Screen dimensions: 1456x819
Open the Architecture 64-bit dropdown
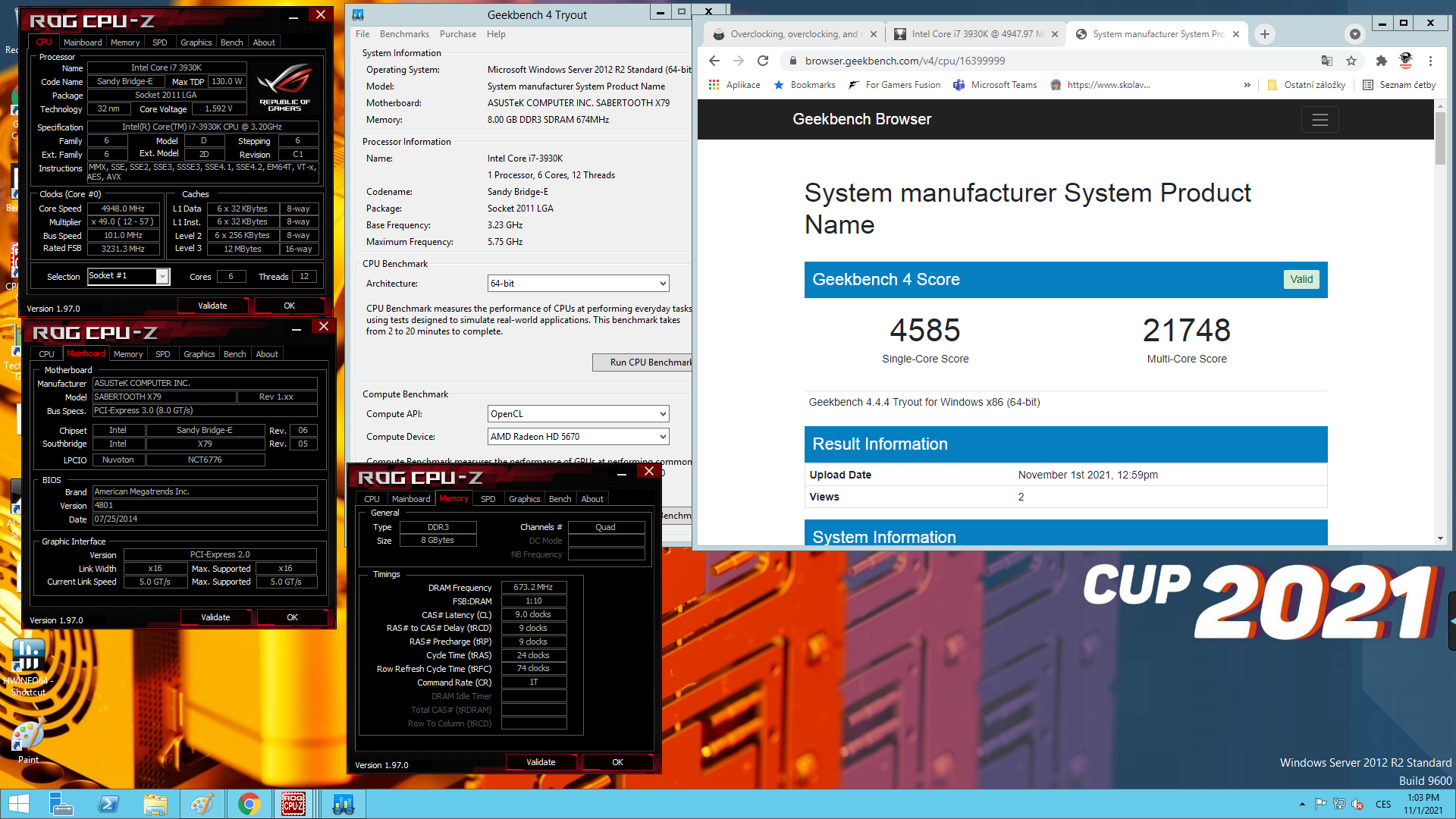(x=578, y=284)
